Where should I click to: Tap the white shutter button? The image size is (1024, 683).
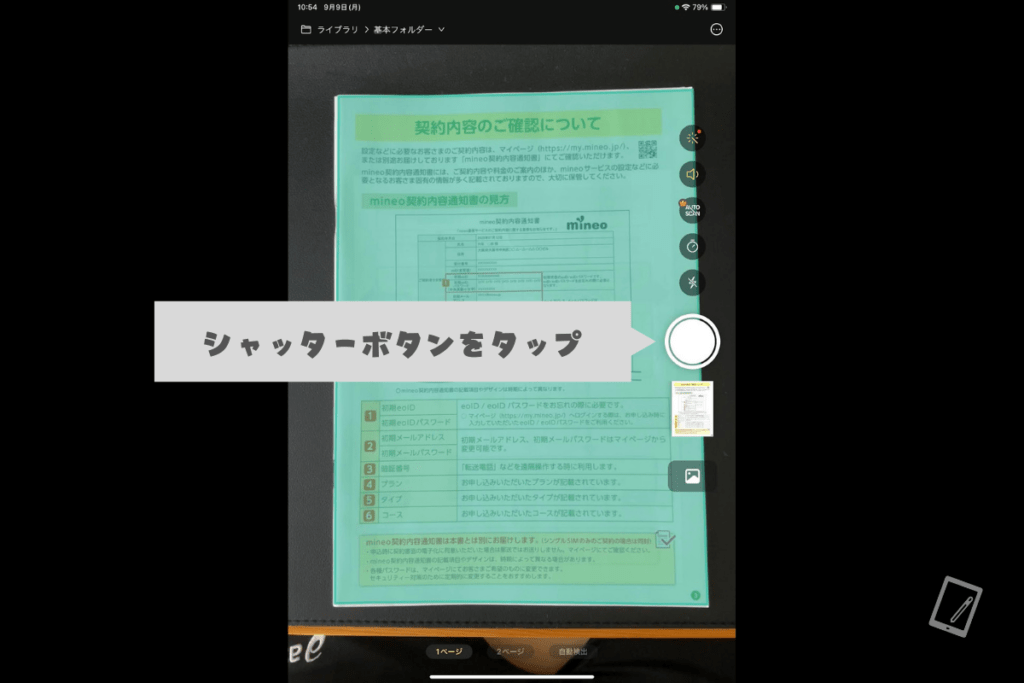pos(692,342)
